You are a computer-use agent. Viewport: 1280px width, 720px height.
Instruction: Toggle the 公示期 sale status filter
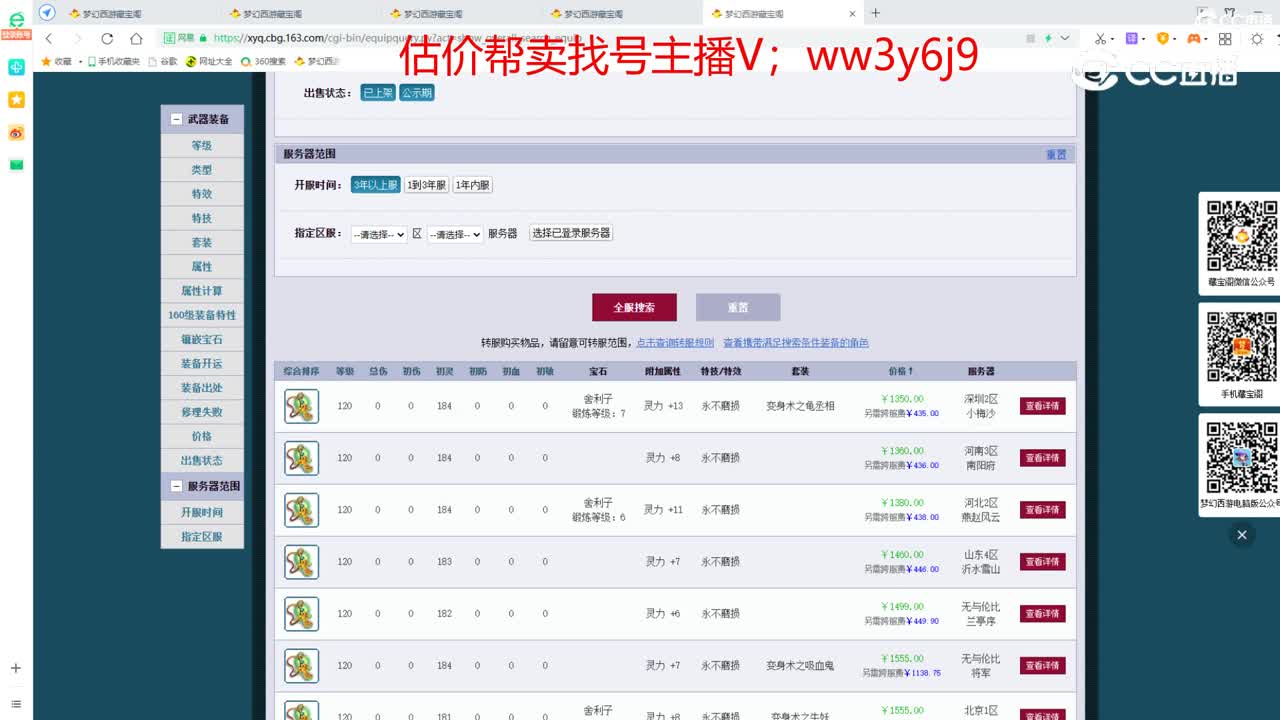(417, 92)
